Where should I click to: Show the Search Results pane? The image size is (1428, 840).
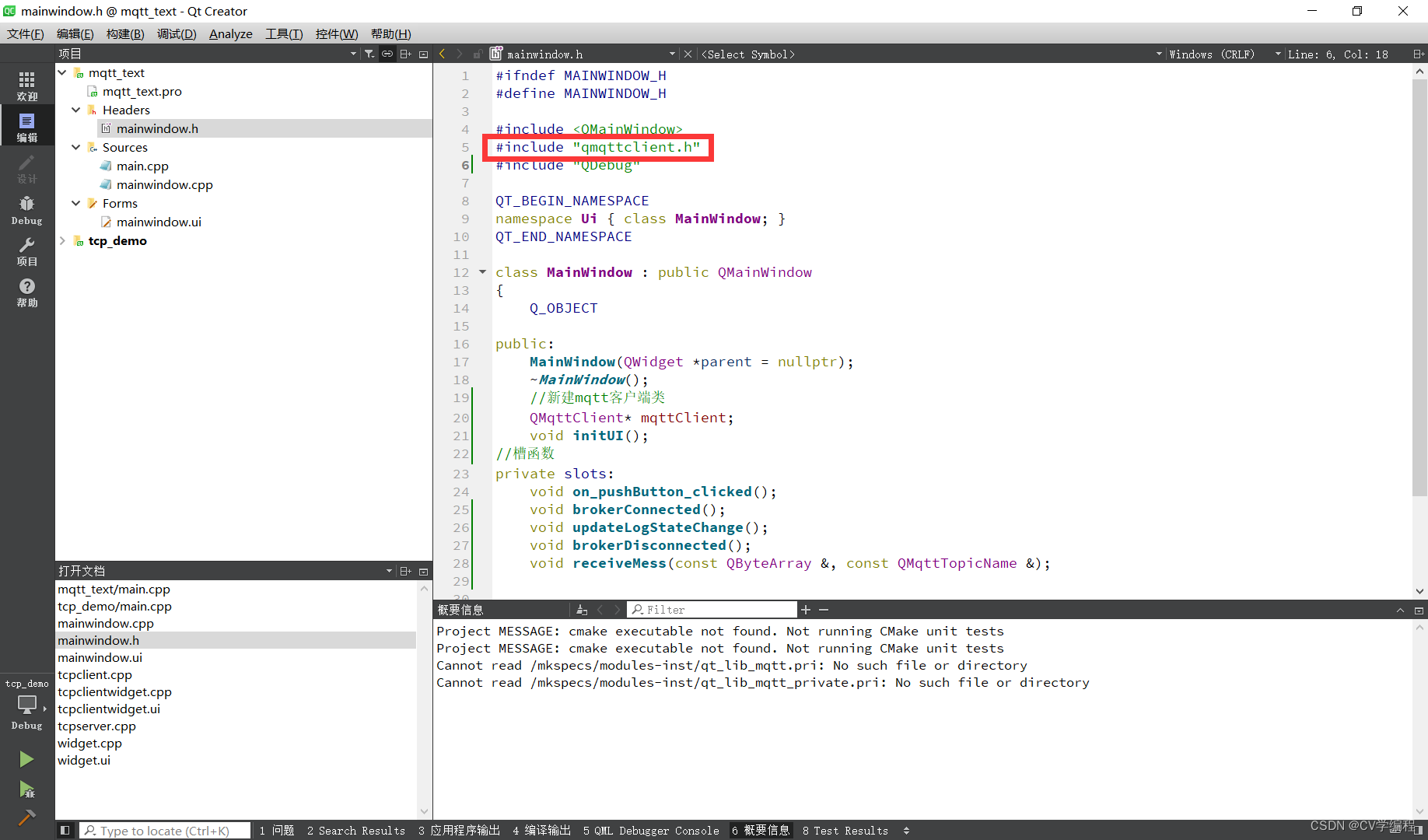[x=356, y=831]
